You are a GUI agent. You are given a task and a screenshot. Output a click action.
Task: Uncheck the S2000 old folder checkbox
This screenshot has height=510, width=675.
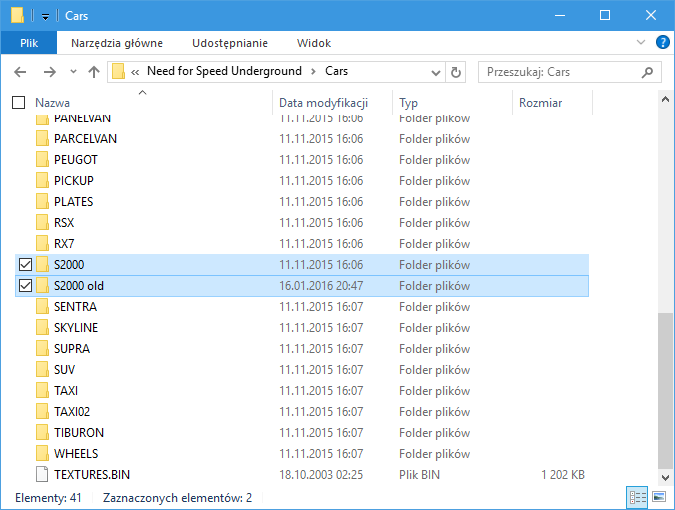(25, 286)
